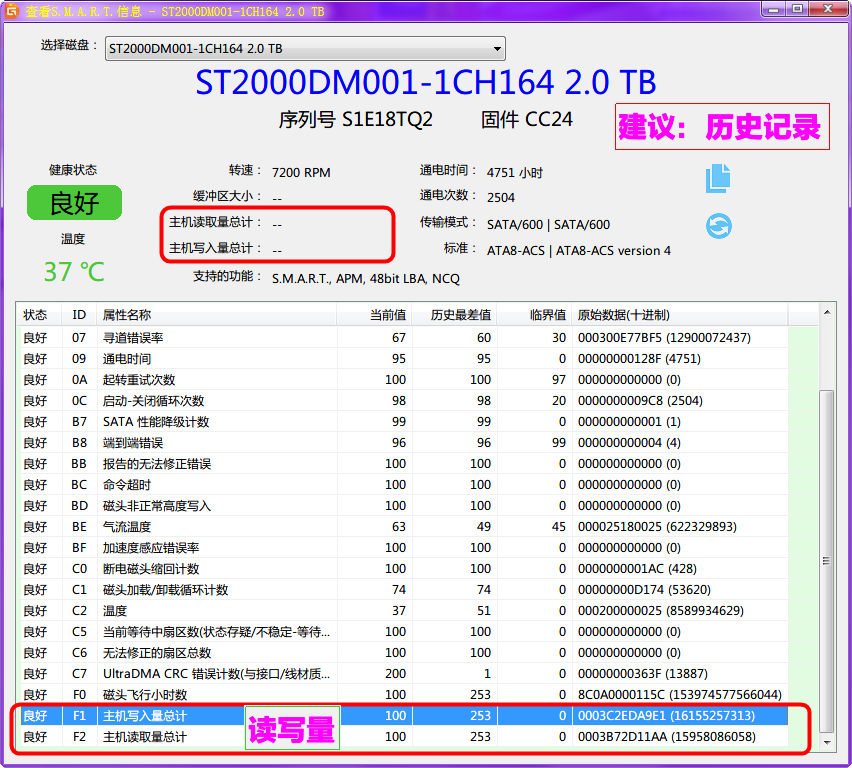Click the blue refresh icon
Viewport: 852px width, 768px height.
[x=719, y=226]
